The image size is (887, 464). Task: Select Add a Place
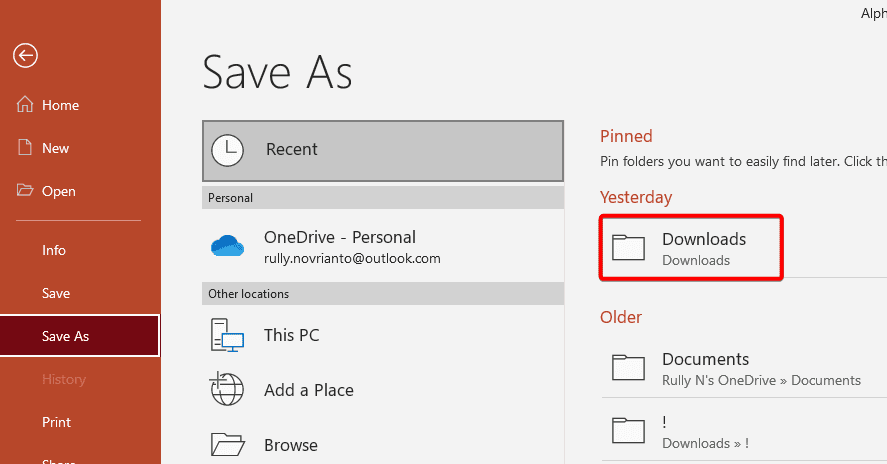(x=383, y=389)
